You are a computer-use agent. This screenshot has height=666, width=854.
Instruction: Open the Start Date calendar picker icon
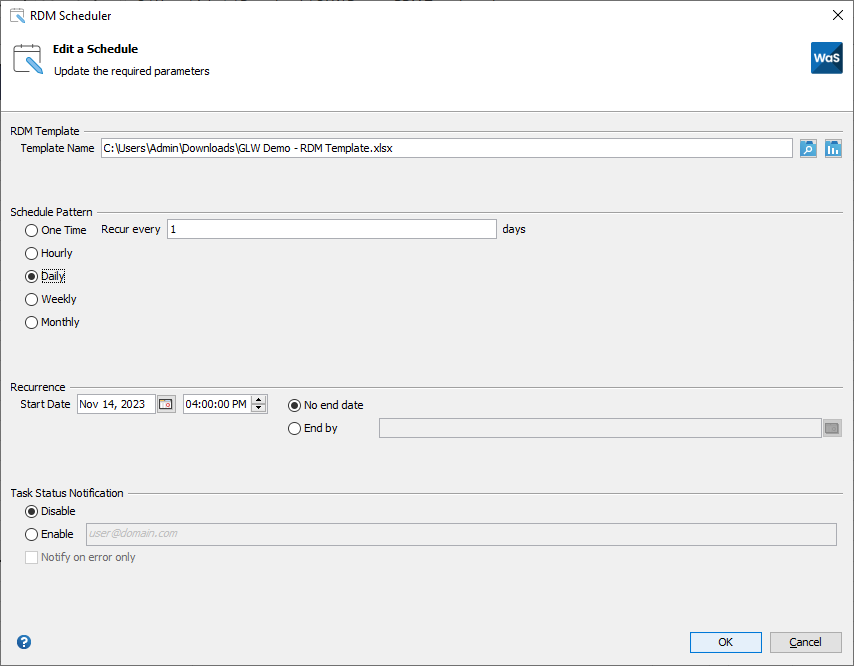click(165, 403)
